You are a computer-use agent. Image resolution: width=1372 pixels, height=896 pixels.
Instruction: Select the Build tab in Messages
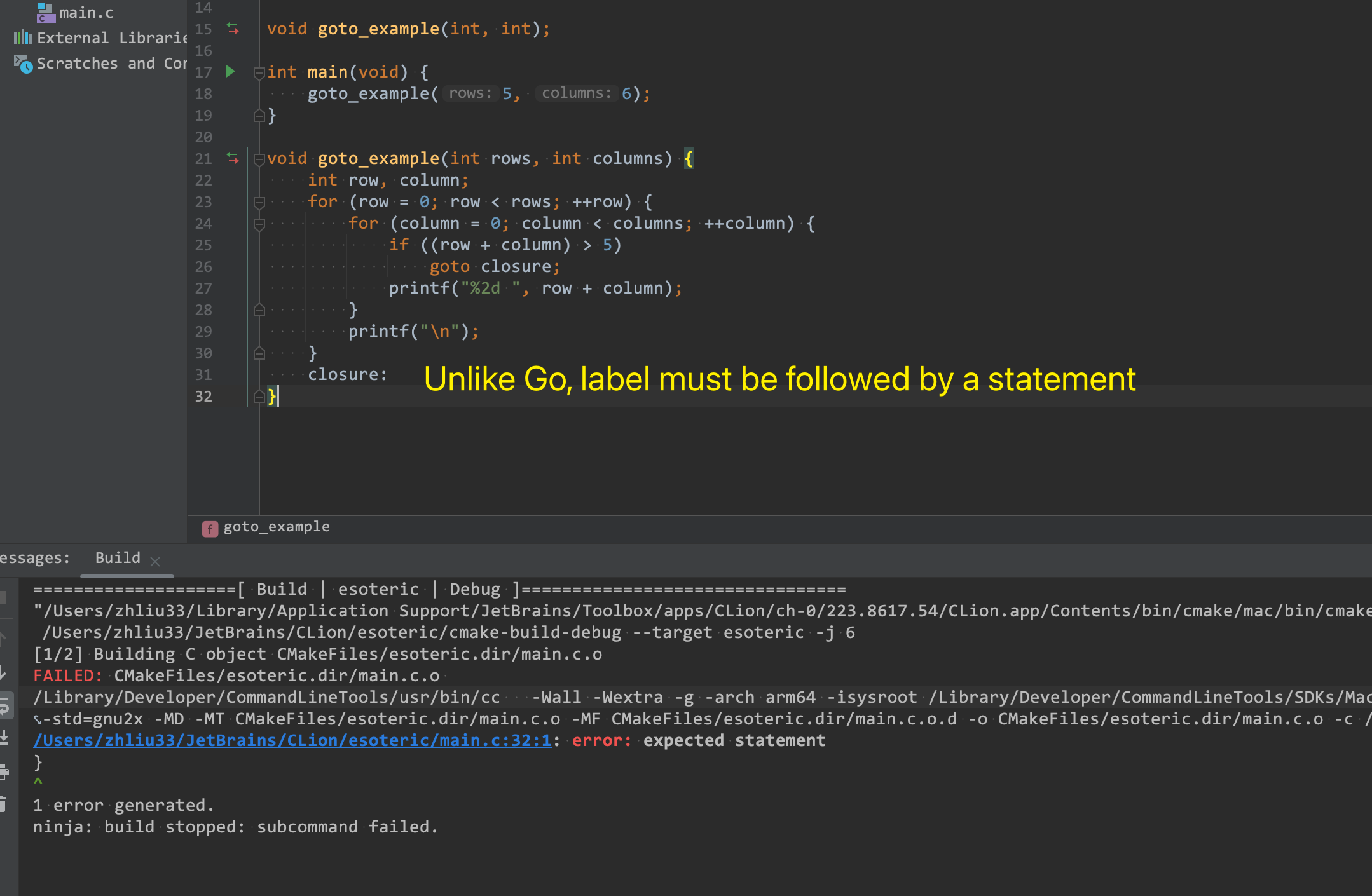pos(118,558)
